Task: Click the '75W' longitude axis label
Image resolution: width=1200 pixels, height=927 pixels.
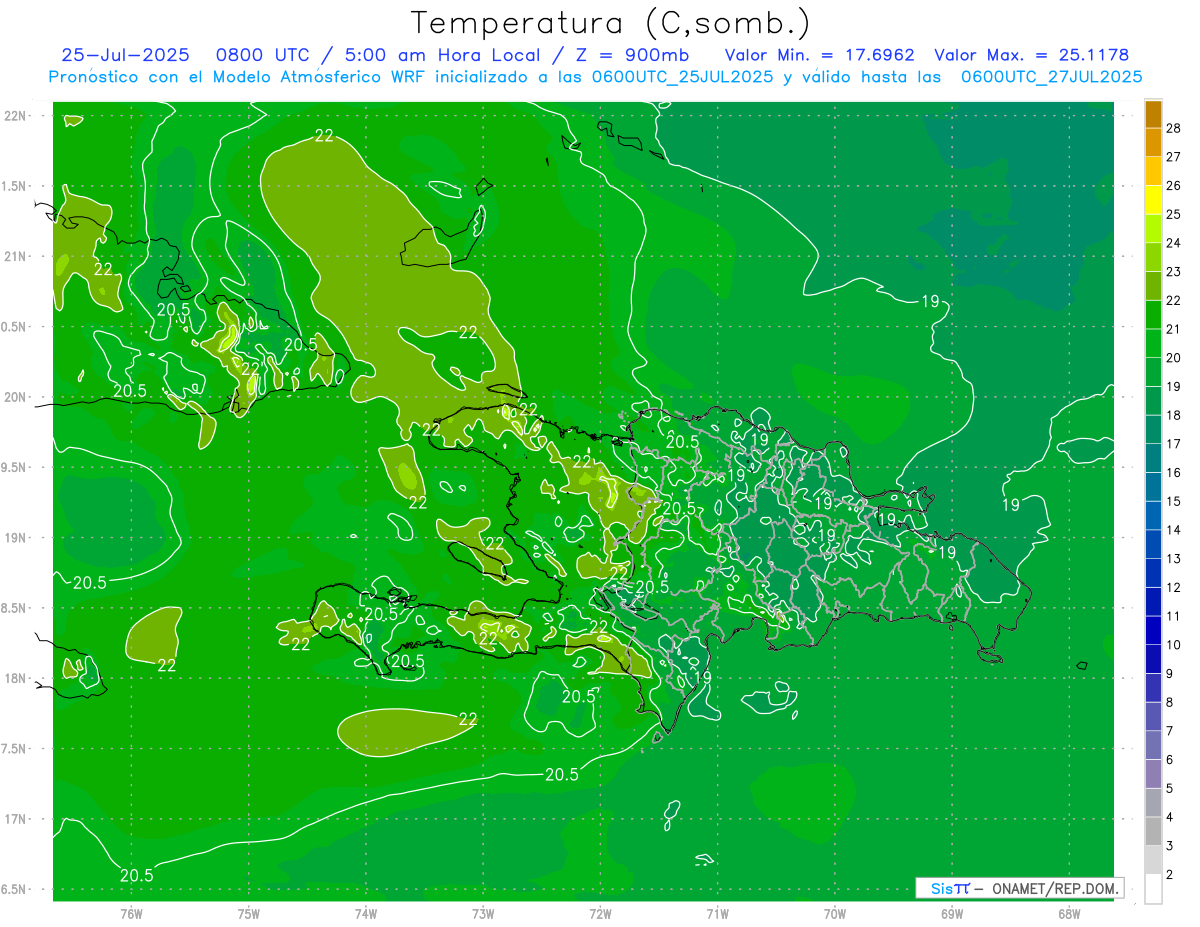Action: 248,914
